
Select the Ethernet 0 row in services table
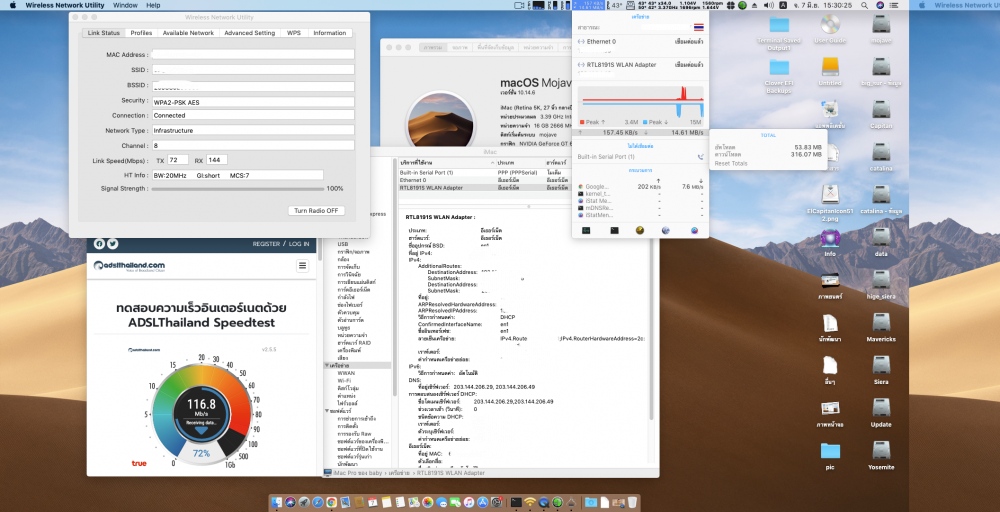483,180
